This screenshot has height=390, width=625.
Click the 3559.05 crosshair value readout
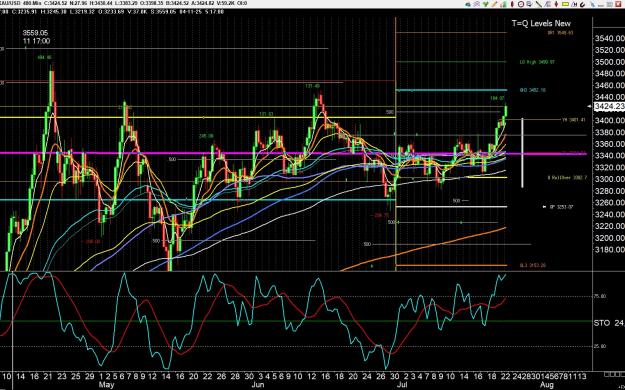[x=35, y=33]
